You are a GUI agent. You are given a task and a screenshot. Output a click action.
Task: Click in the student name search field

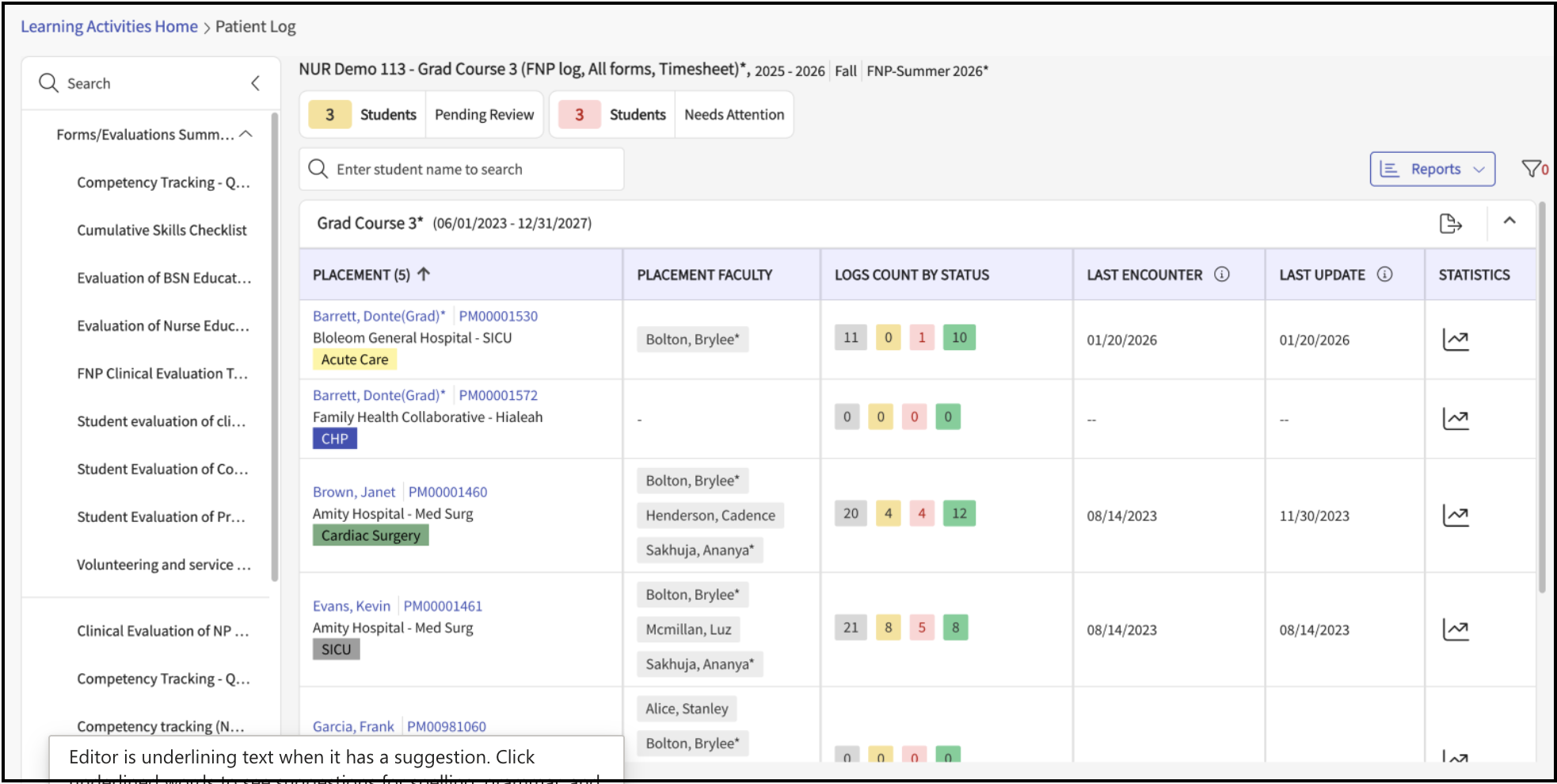462,169
